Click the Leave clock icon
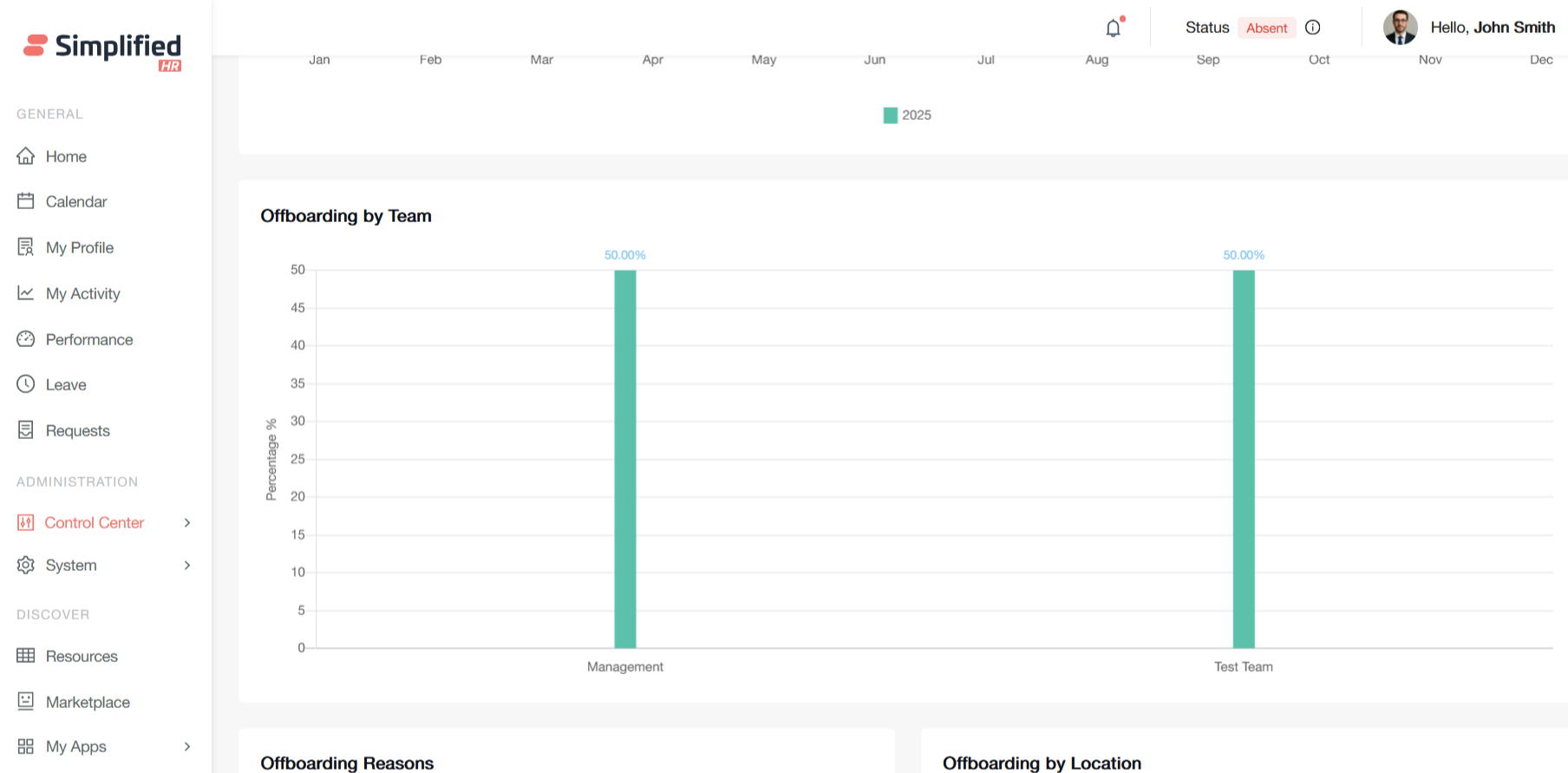 [x=26, y=384]
